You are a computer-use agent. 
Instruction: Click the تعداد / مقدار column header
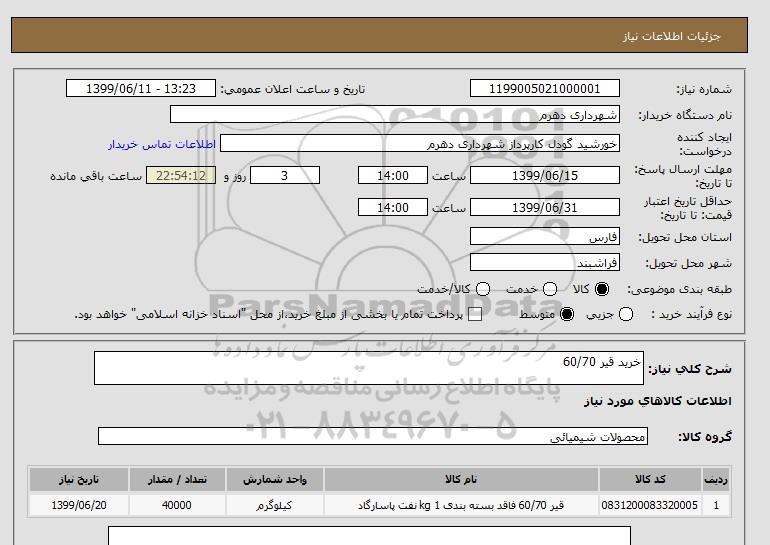177,479
